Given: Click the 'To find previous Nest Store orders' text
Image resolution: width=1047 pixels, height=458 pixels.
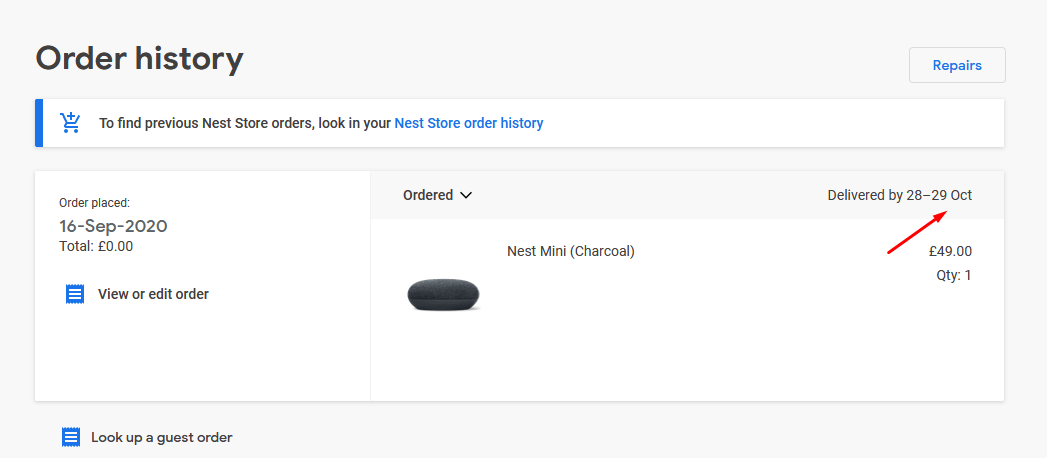Looking at the screenshot, I should (x=245, y=124).
